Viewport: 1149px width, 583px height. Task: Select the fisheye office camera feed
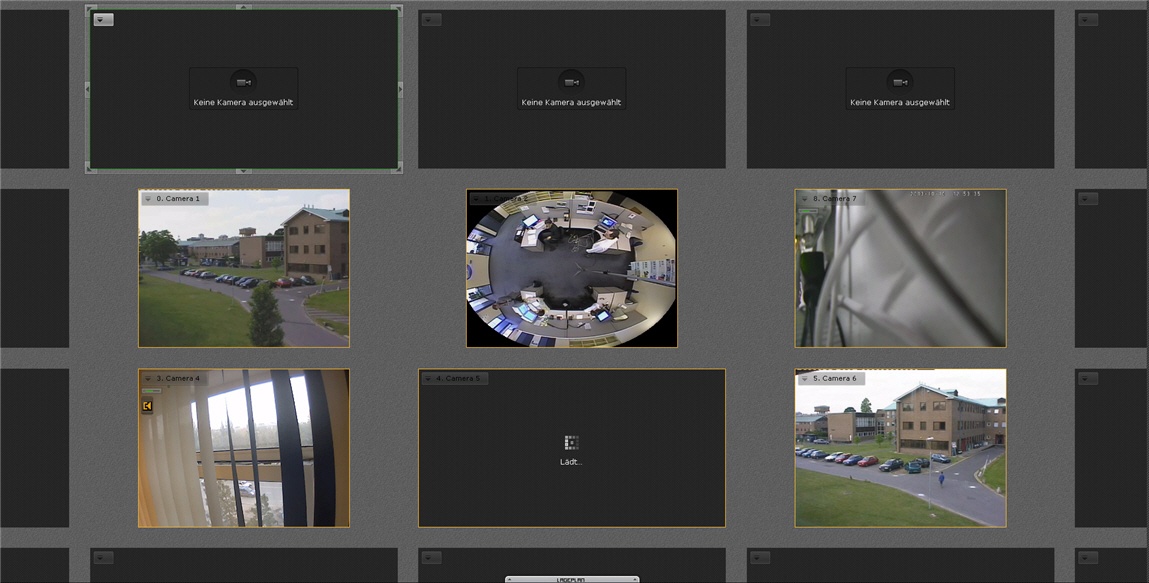[571, 268]
